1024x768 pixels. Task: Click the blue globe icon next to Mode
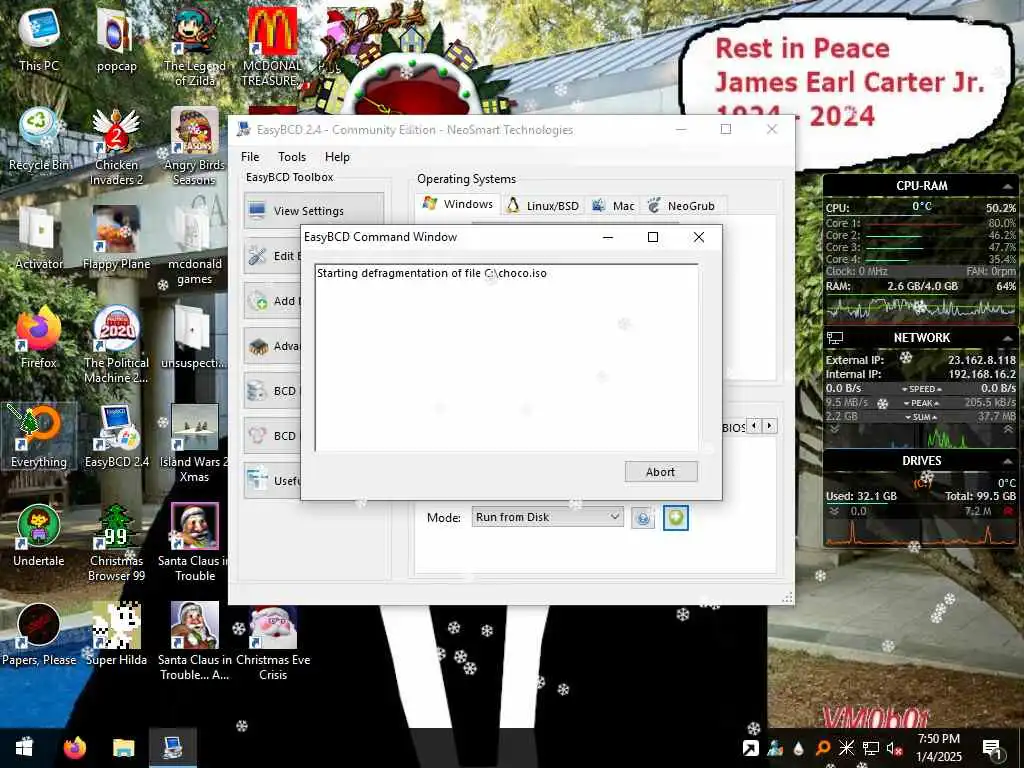click(643, 519)
